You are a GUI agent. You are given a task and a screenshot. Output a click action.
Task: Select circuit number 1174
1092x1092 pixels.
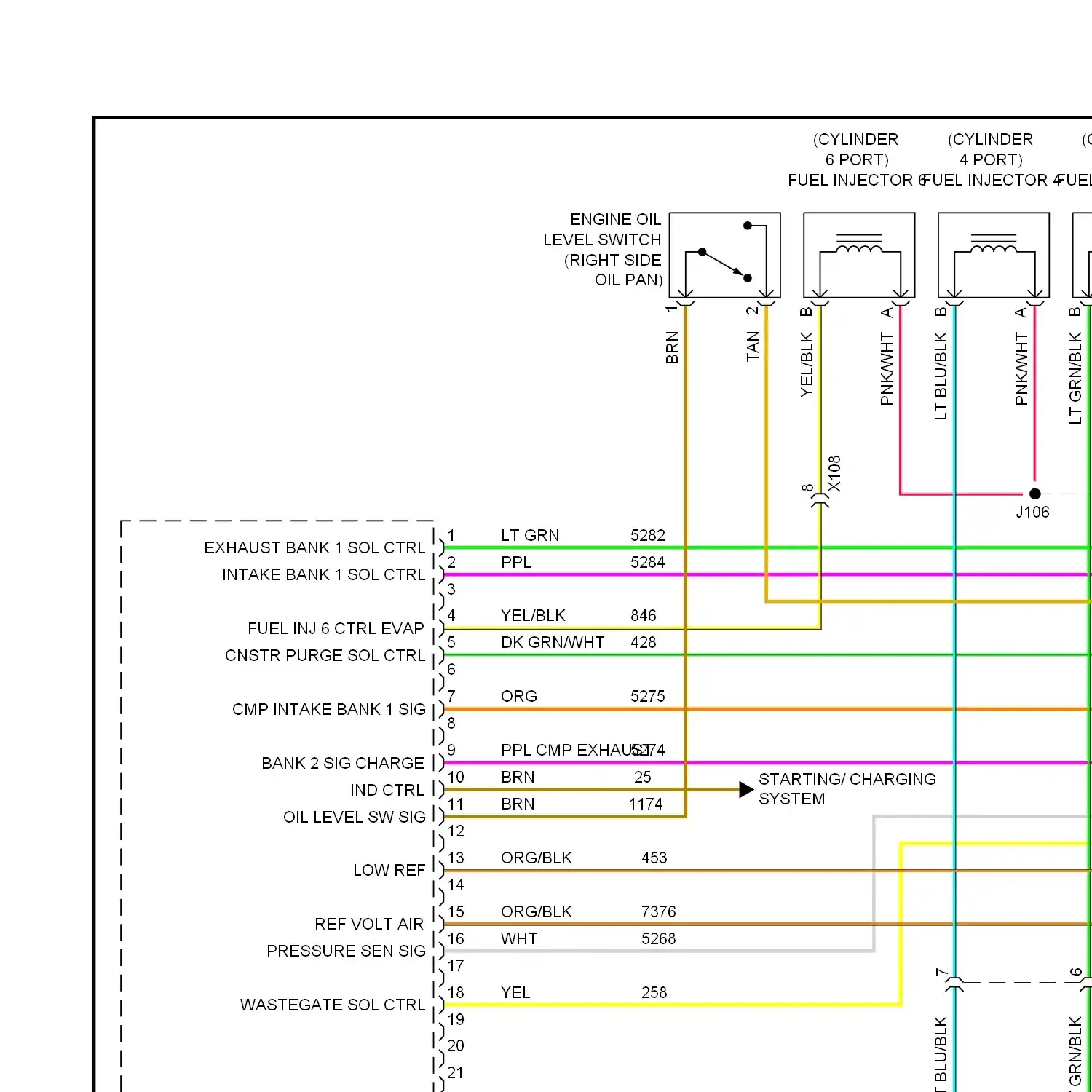click(x=646, y=804)
